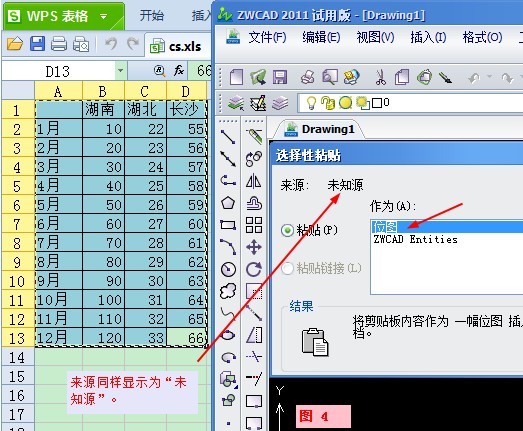The width and height of the screenshot is (523, 431).
Task: Switch to the 开始 ribbon tab in WPS
Action: point(151,16)
